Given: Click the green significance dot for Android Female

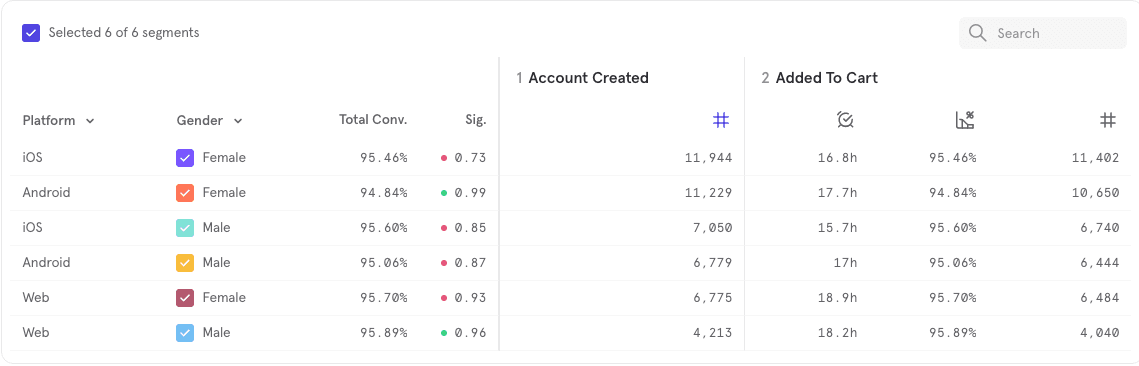Looking at the screenshot, I should tap(443, 192).
